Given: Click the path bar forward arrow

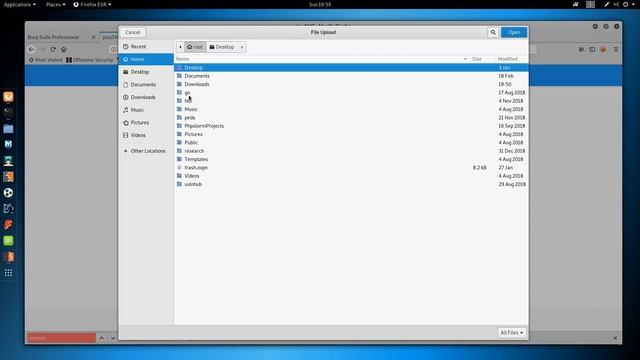Looking at the screenshot, I should 242,47.
